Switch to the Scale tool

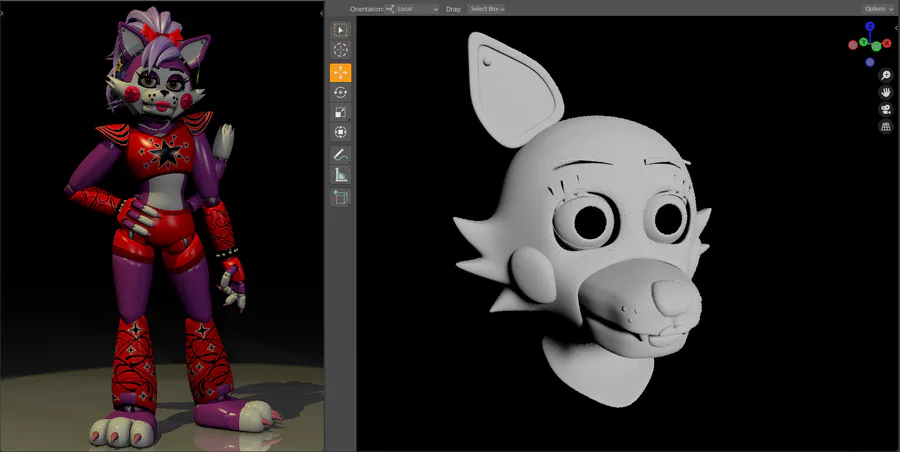(x=341, y=113)
